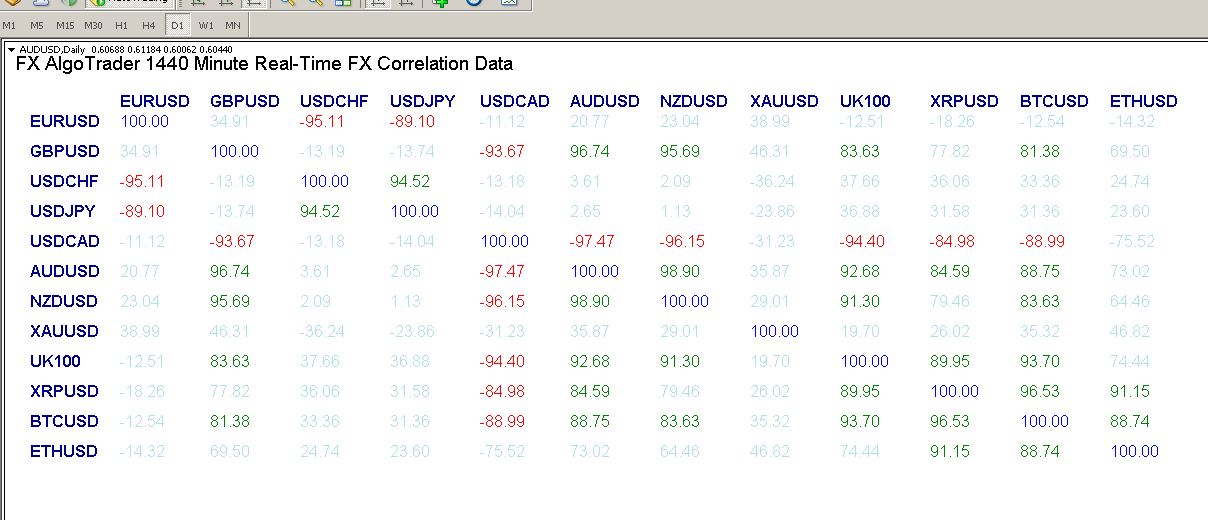Click the zoom out magnifier icon
Screen dimensions: 1208x520
pos(314,3)
